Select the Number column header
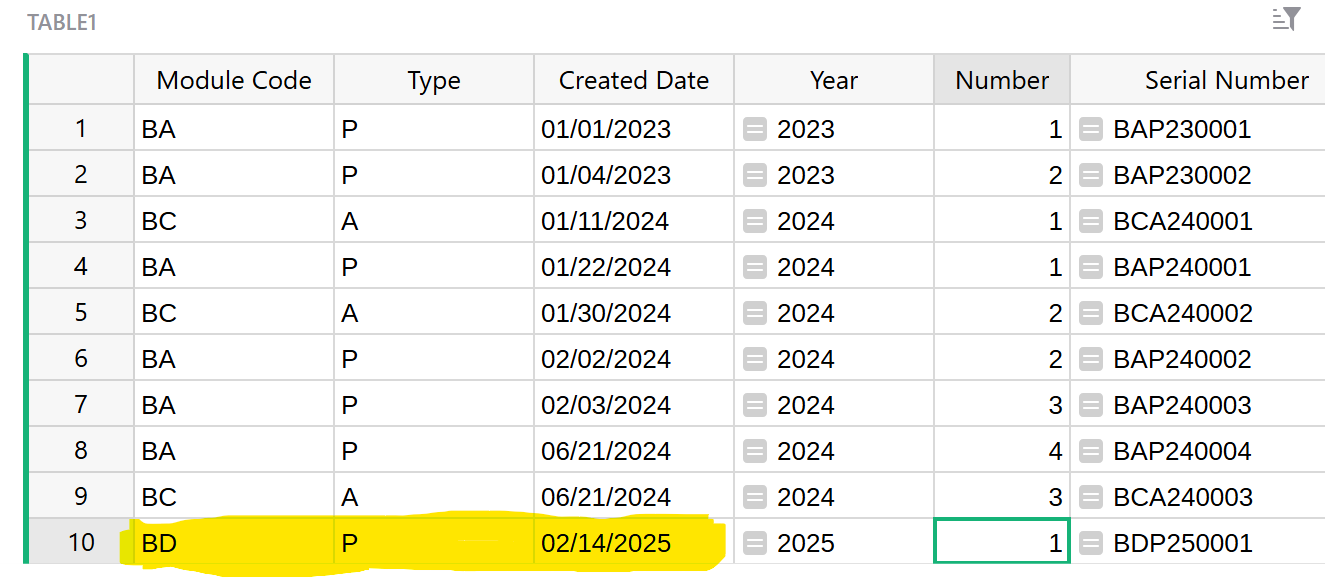Screen dimensions: 1325x578 (1002, 80)
